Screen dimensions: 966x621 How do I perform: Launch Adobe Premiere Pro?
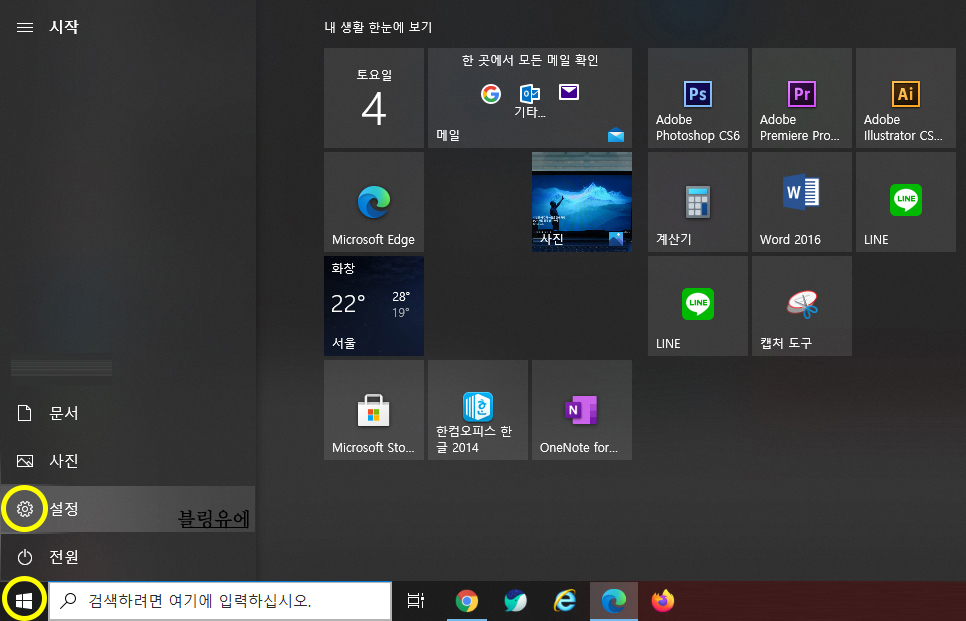[801, 98]
